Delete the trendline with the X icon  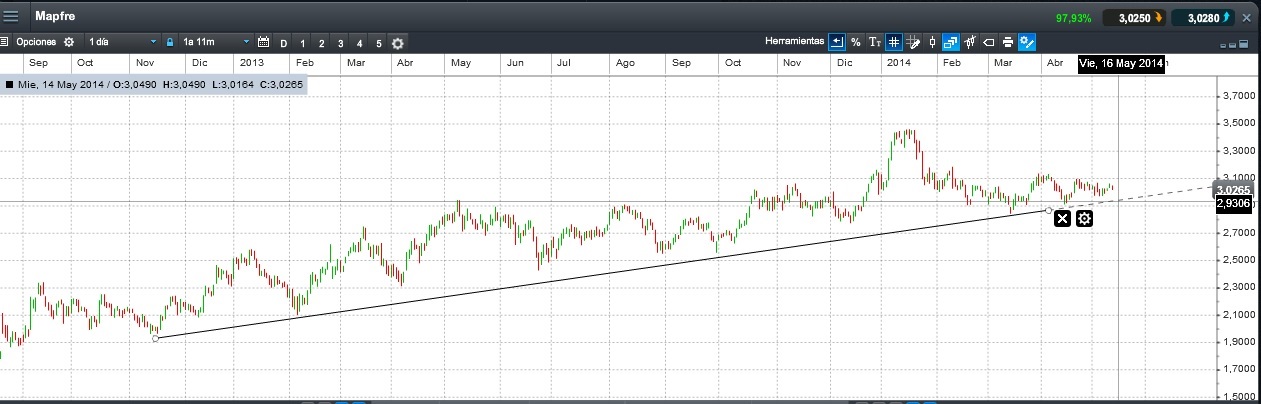pyautogui.click(x=1062, y=218)
